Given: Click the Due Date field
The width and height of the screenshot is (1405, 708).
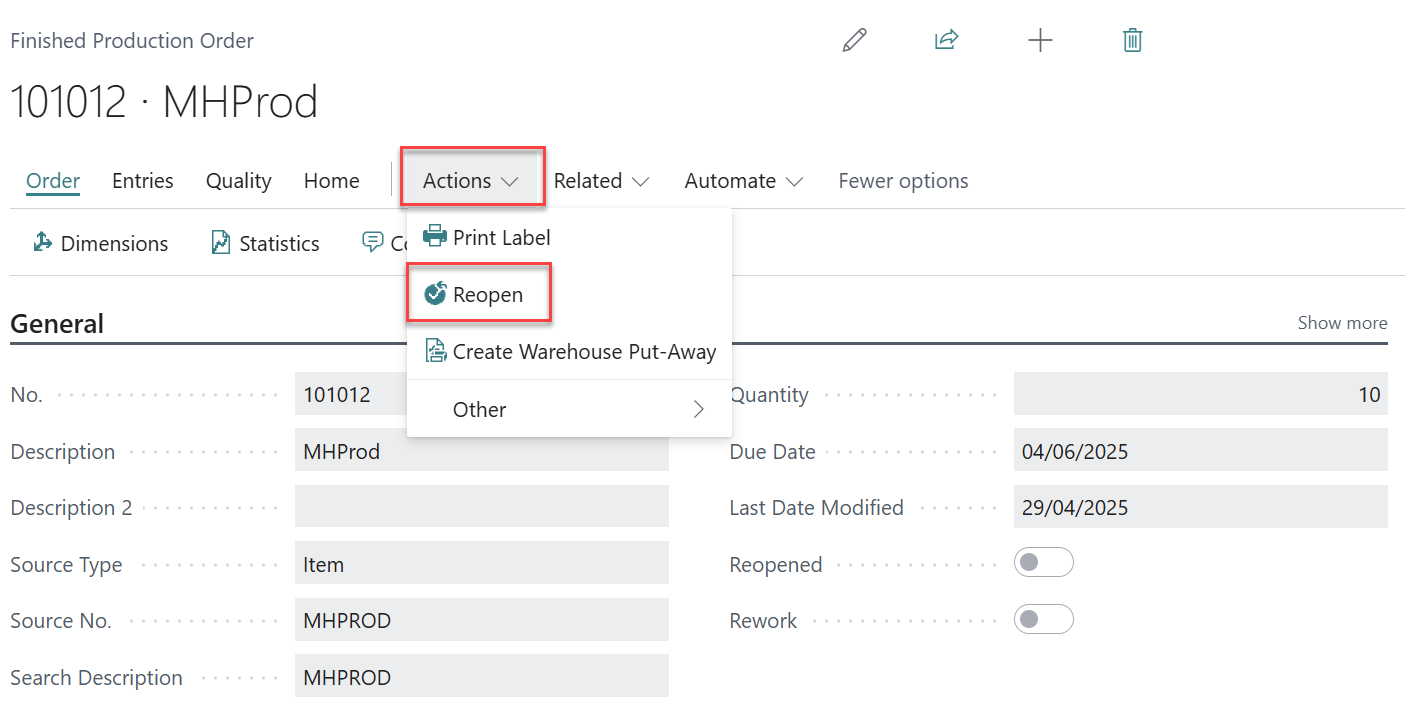Looking at the screenshot, I should tap(1199, 451).
